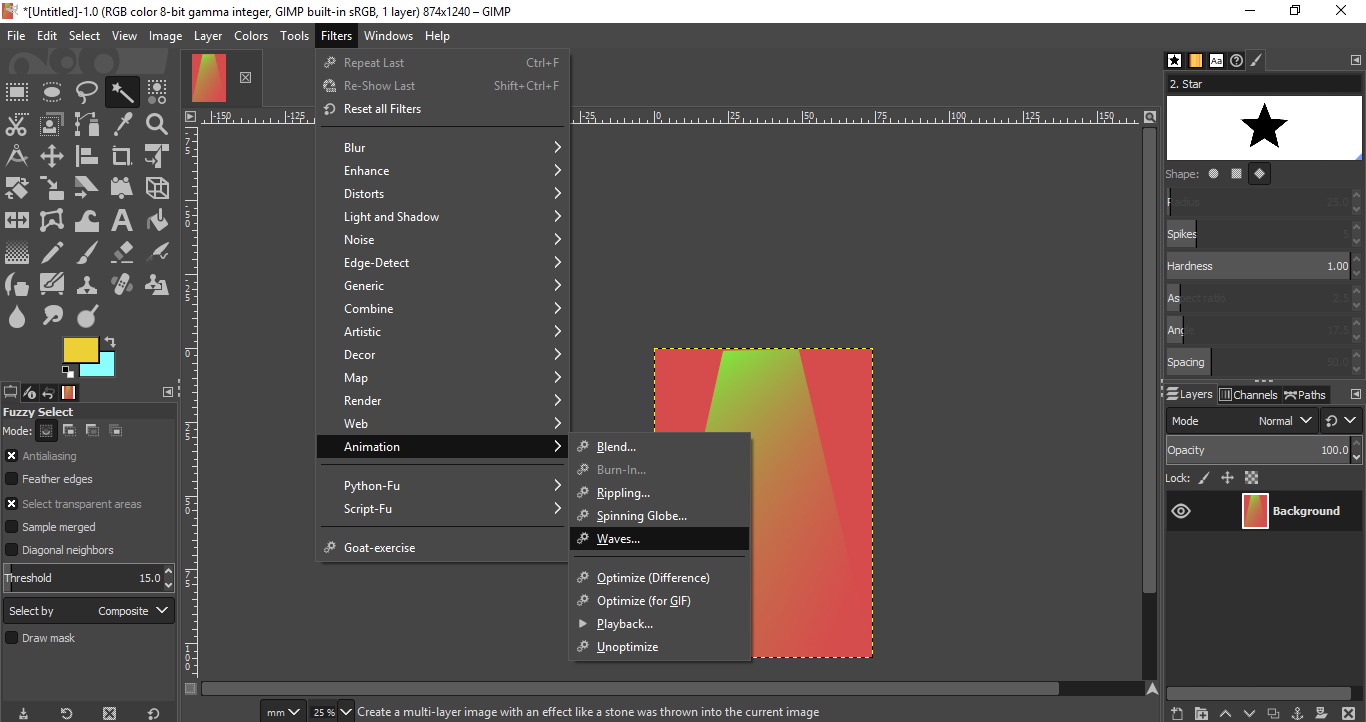The image size is (1366, 722).
Task: Open the tool options panel menu arrow
Action: click(168, 393)
